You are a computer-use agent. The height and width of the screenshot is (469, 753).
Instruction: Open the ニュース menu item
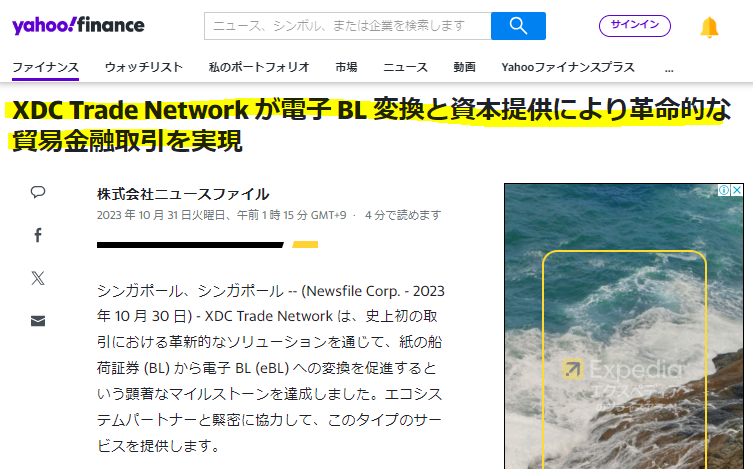tap(405, 67)
